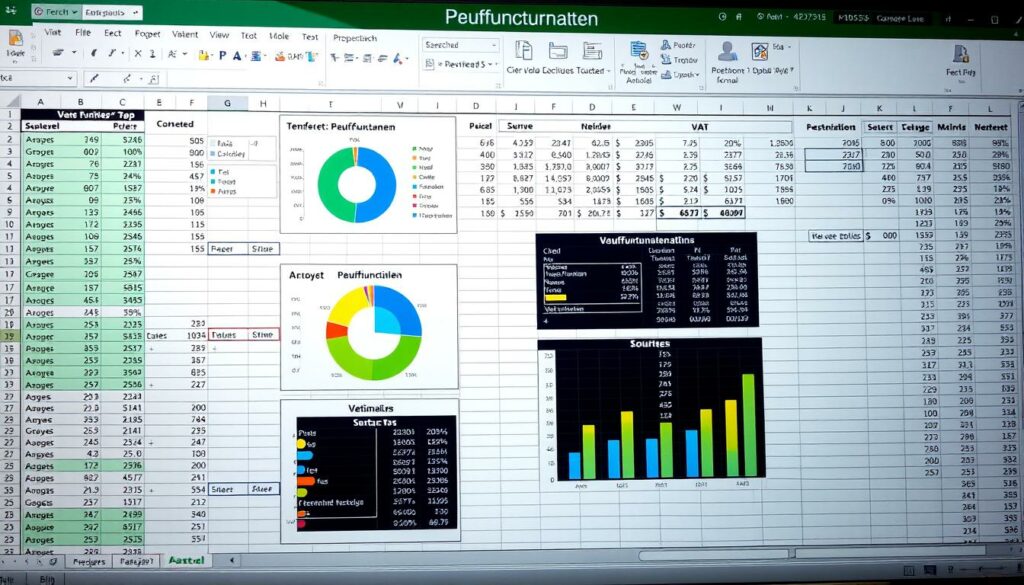Screen dimensions: 1024x585
Task: Open the name box dropdown arrow
Action: tap(70, 78)
